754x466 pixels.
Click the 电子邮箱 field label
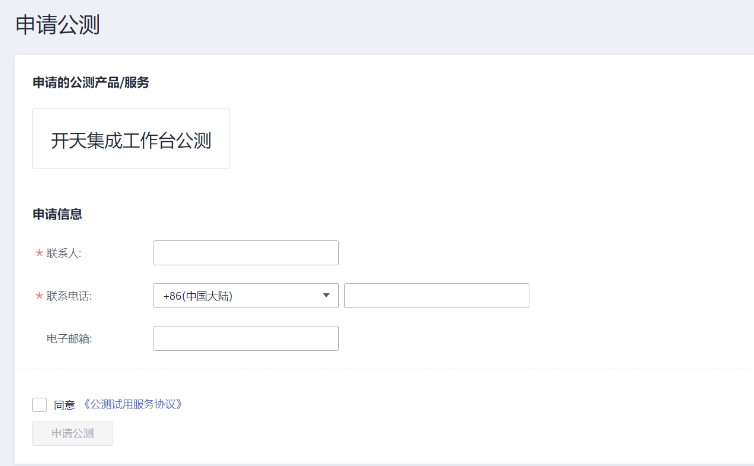point(69,339)
